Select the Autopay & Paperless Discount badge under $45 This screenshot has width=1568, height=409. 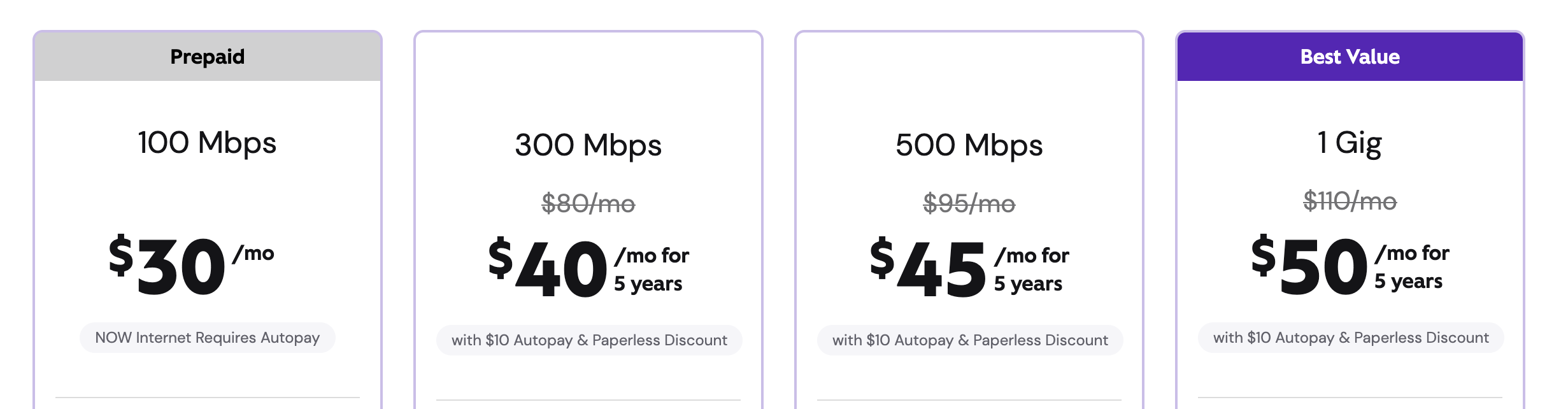pyautogui.click(x=970, y=340)
